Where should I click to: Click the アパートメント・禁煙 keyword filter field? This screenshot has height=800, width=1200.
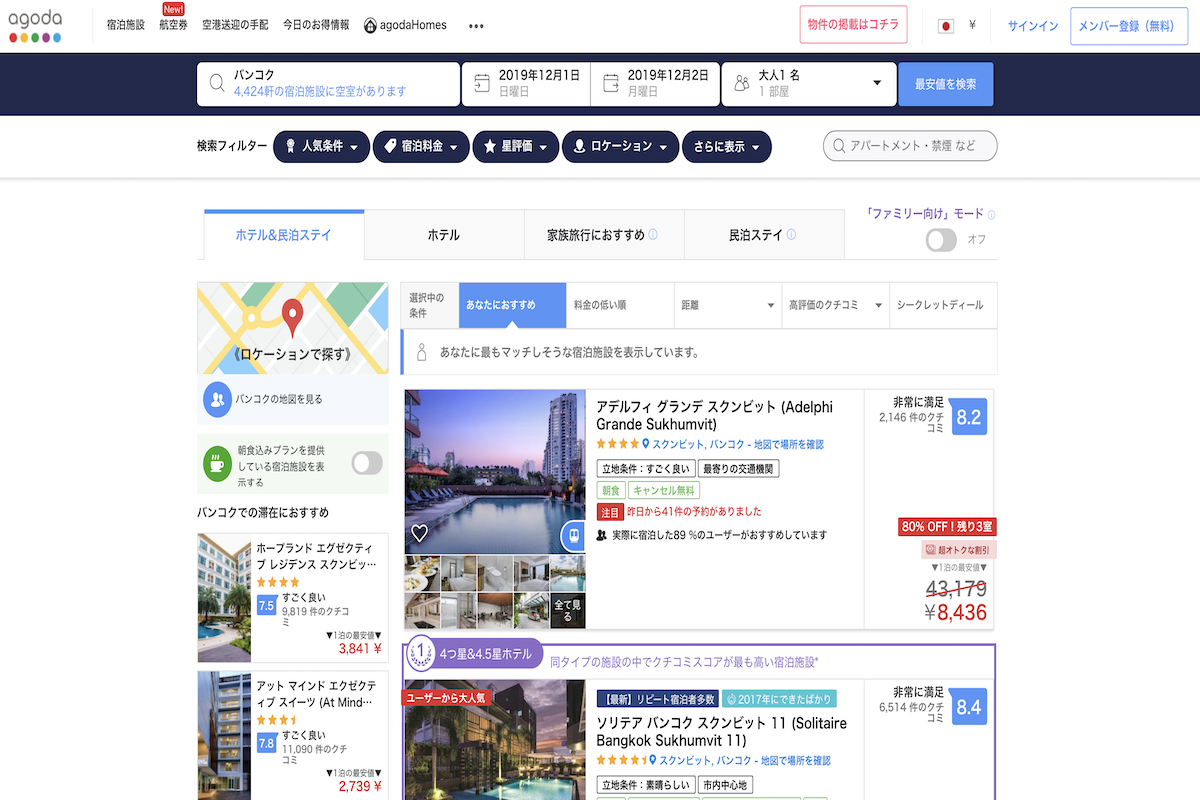(x=910, y=146)
